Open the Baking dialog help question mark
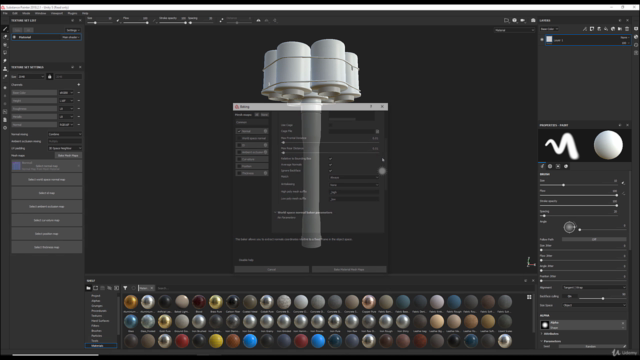This screenshot has width=640, height=360. pos(371,107)
